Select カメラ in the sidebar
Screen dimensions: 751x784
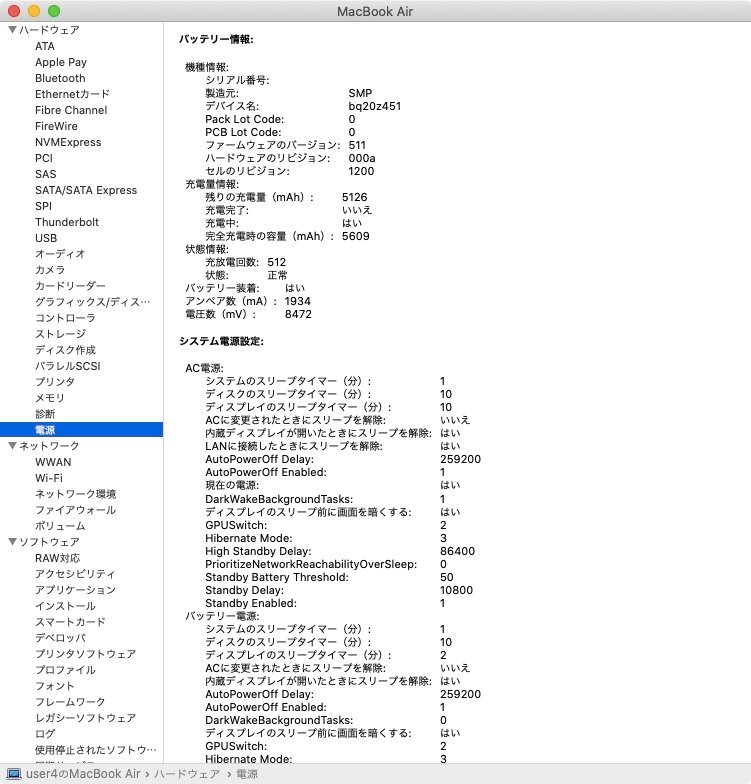pos(50,270)
